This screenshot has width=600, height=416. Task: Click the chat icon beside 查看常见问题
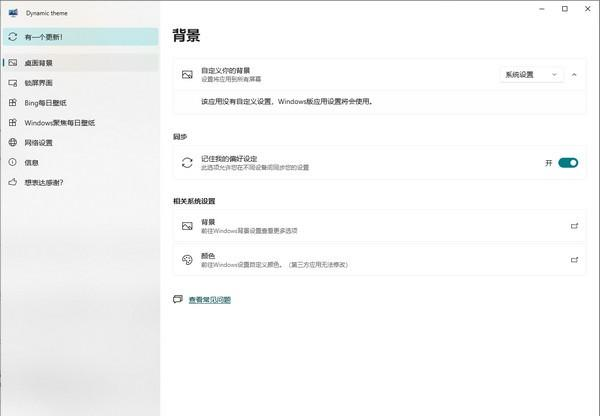coord(178,299)
